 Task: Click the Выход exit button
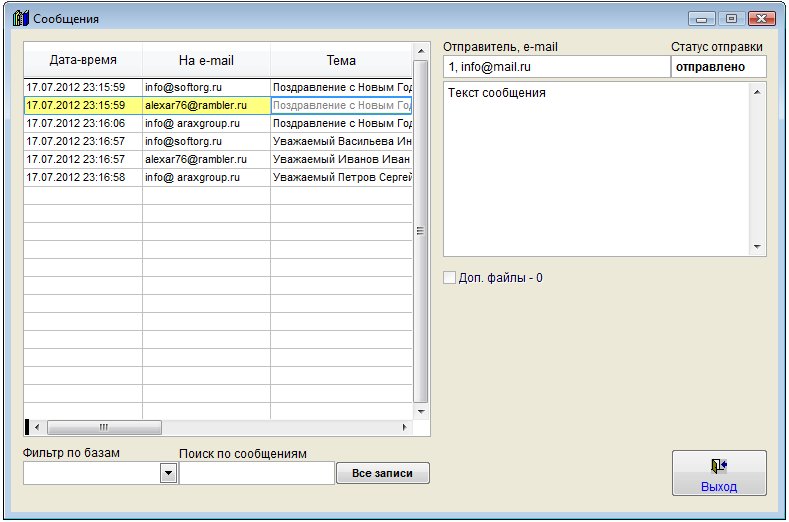coord(719,473)
